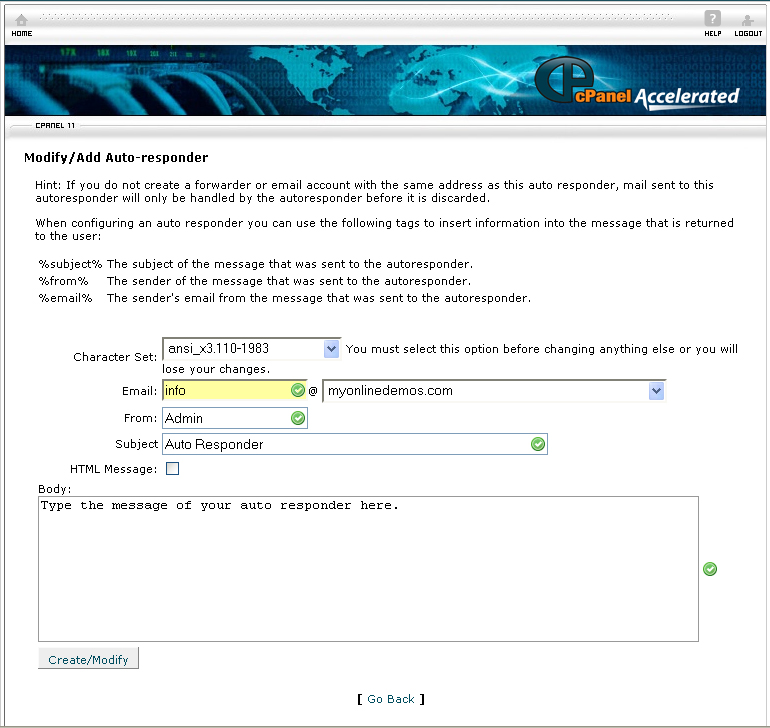The image size is (770, 728).
Task: Click the HELP label link
Action: [x=713, y=33]
